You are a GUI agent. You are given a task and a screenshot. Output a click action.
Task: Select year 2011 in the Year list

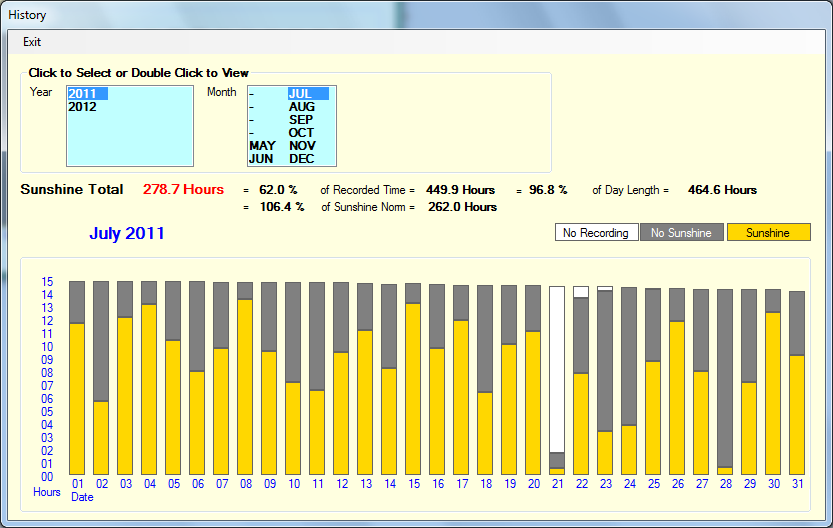click(x=83, y=93)
